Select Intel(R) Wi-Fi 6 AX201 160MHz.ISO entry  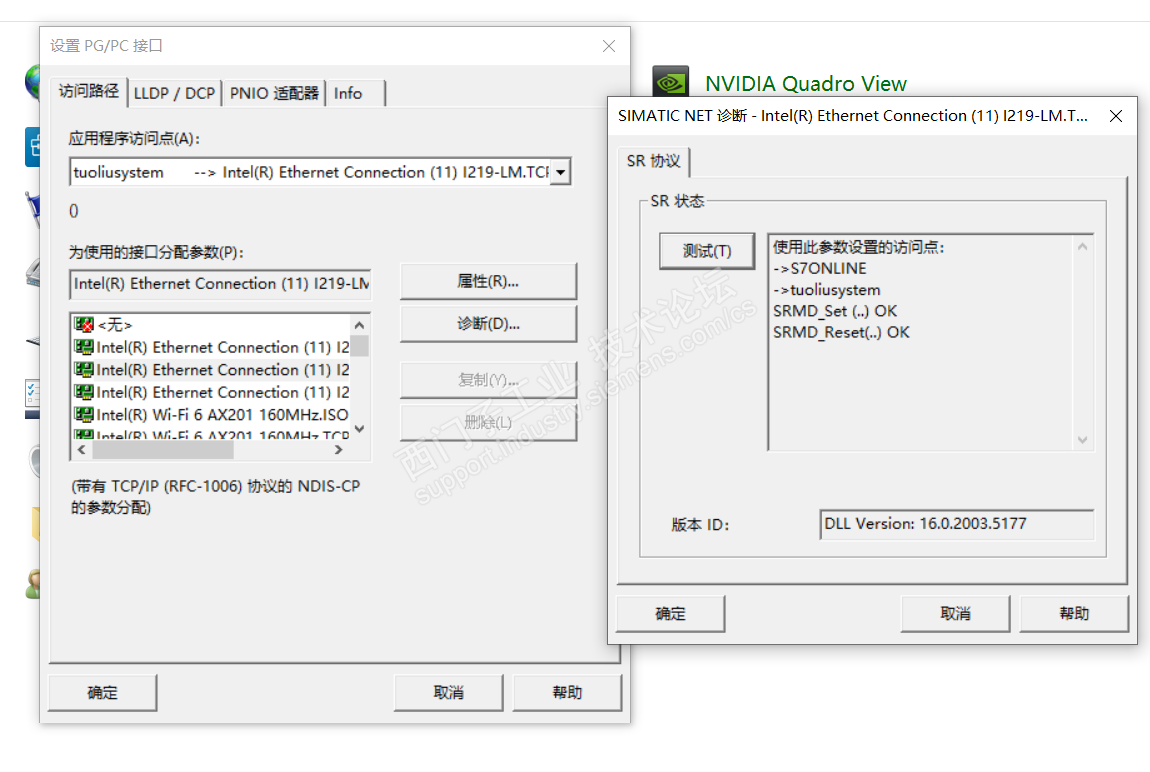click(212, 415)
